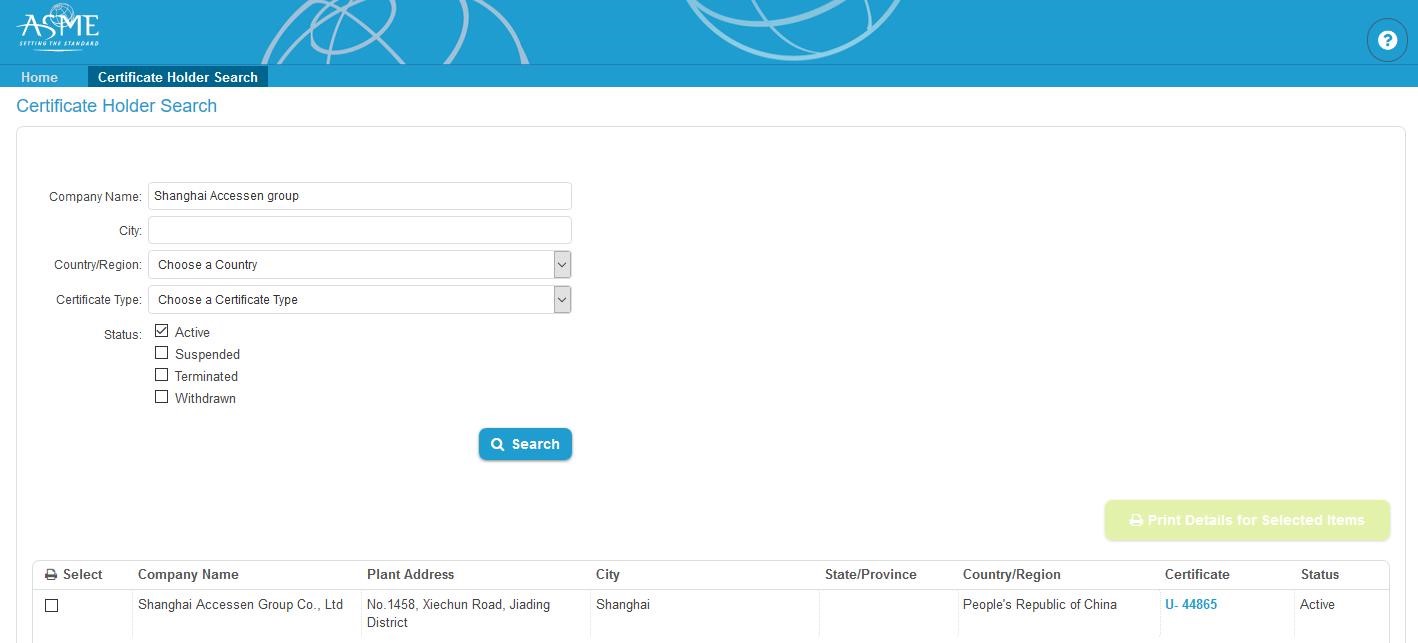
Task: Focus the City text field
Action: (359, 230)
